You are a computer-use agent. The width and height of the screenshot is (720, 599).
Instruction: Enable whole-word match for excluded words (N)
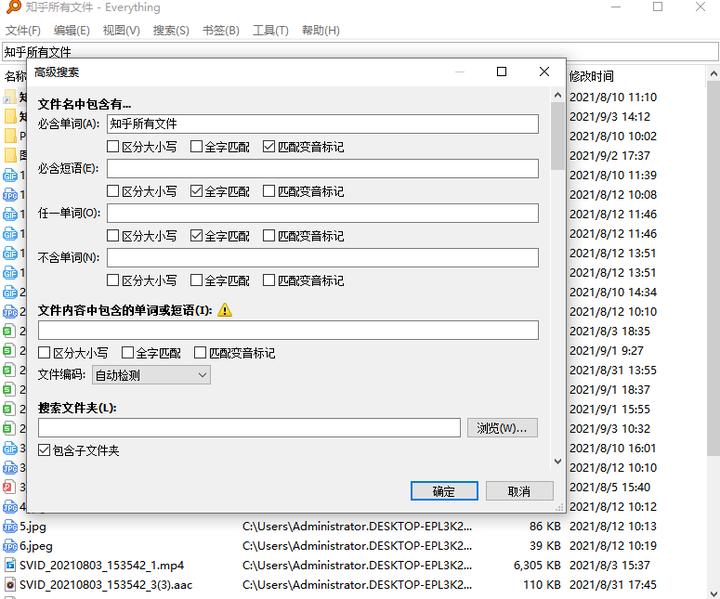196,280
